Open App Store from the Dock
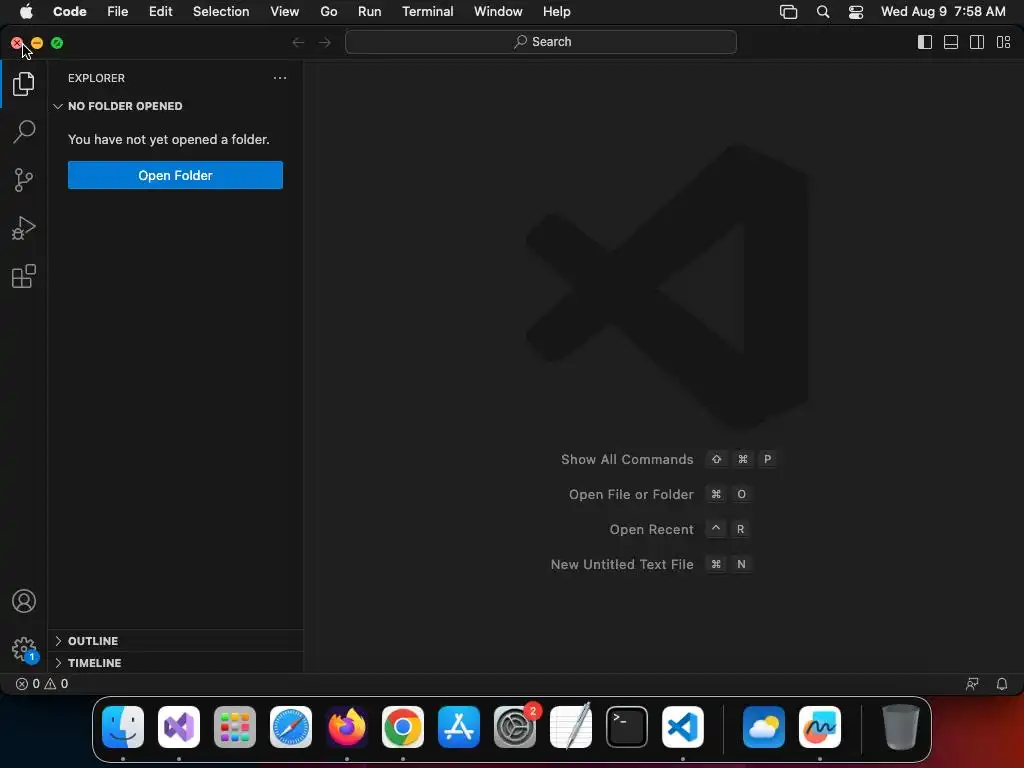The height and width of the screenshot is (768, 1024). pos(459,727)
